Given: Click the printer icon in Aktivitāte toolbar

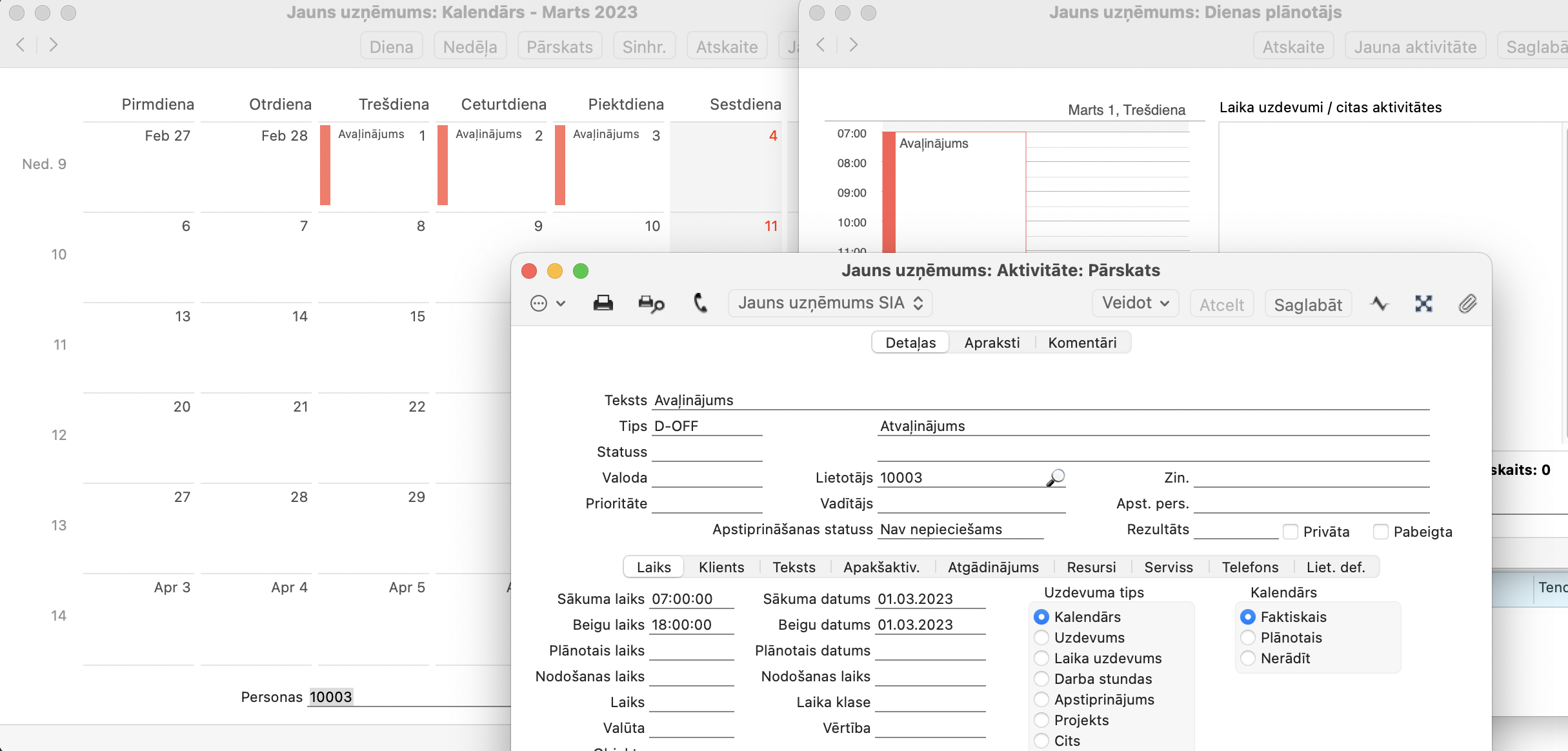Looking at the screenshot, I should pos(603,303).
